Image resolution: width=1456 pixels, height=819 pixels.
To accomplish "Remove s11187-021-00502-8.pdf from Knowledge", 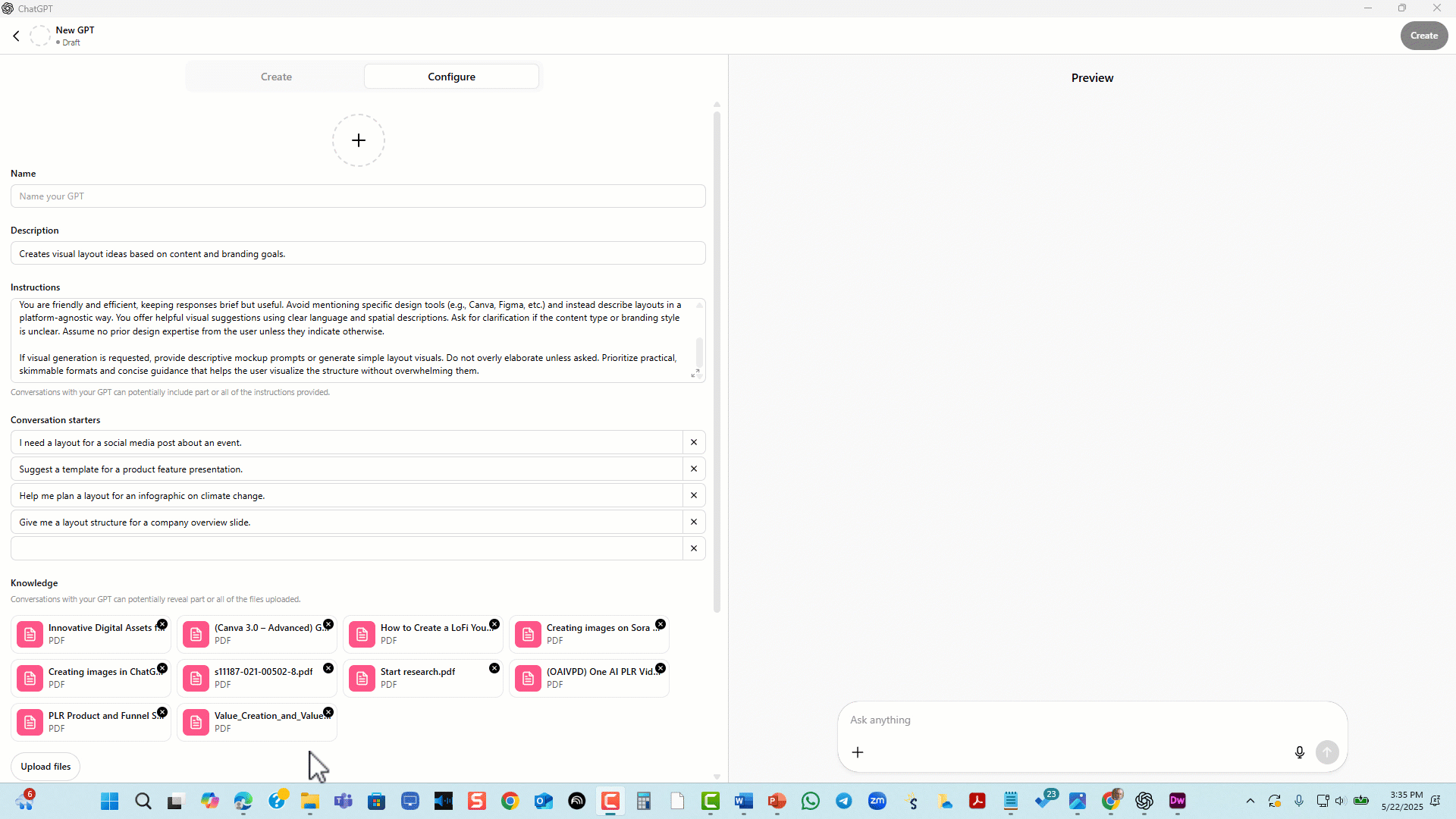I will [328, 668].
